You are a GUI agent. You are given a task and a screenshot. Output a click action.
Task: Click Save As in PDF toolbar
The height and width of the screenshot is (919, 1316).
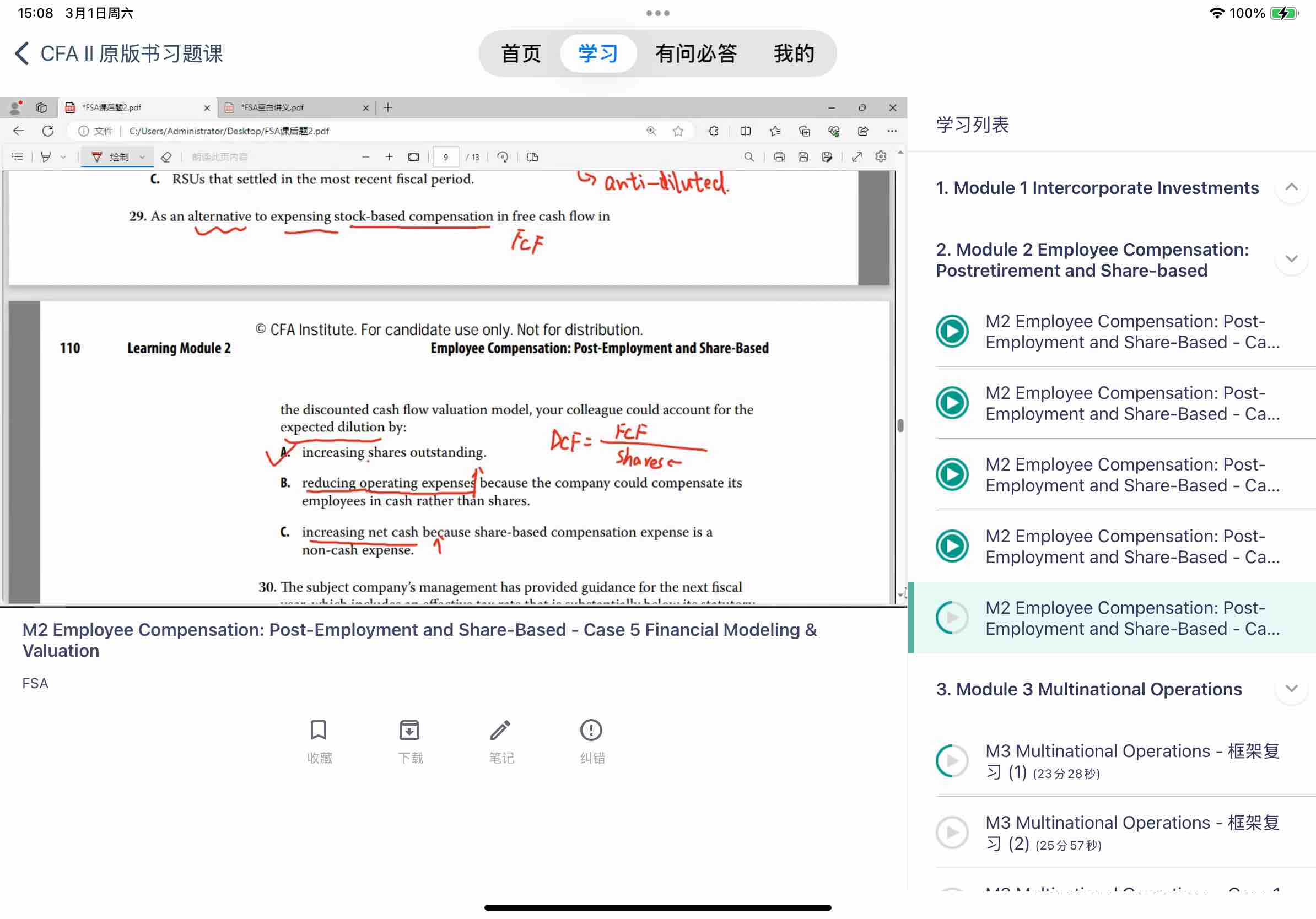[x=827, y=157]
